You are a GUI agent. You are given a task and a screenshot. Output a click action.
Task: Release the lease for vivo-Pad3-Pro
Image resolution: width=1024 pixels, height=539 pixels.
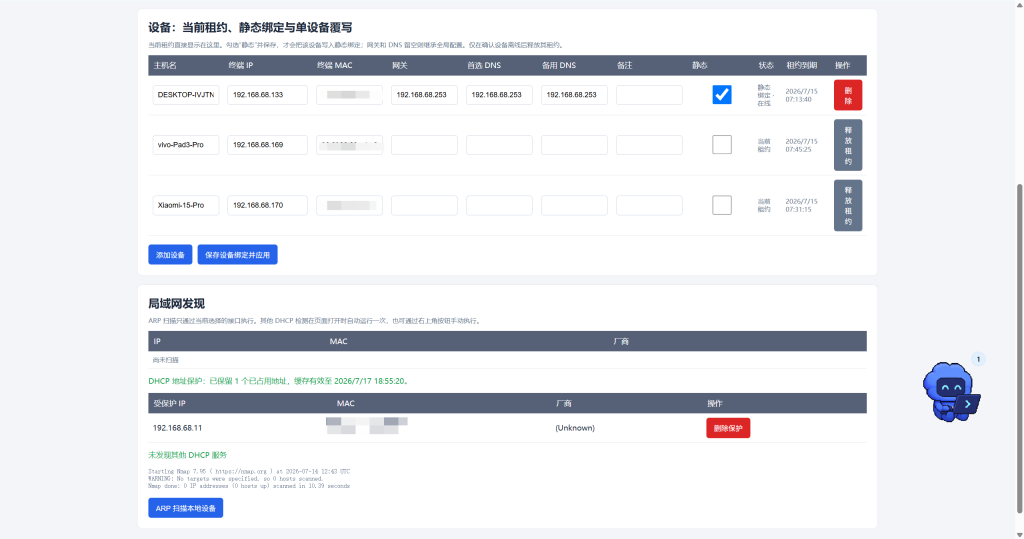pos(848,145)
